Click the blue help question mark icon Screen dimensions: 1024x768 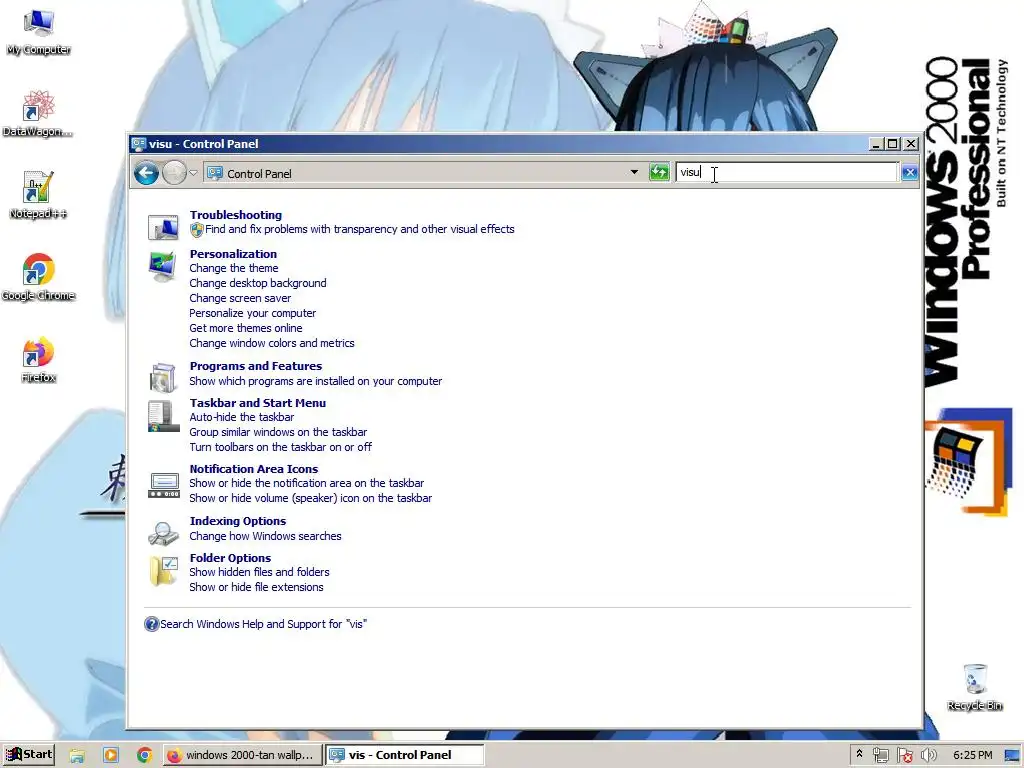pyautogui.click(x=151, y=624)
